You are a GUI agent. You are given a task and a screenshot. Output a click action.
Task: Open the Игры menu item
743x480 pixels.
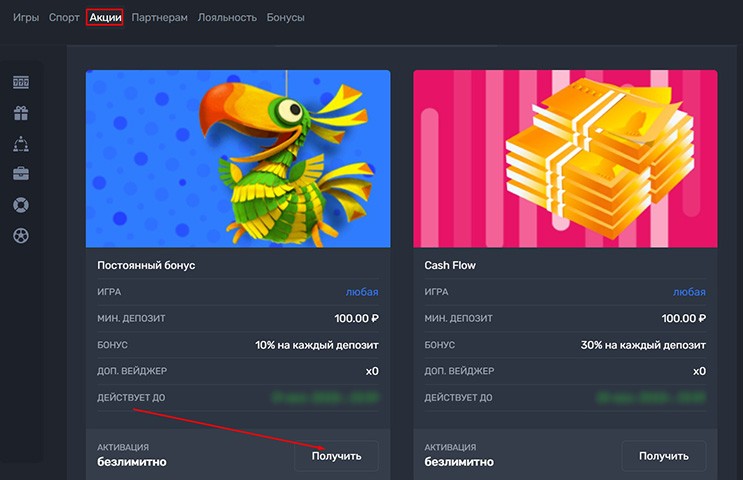[x=26, y=17]
